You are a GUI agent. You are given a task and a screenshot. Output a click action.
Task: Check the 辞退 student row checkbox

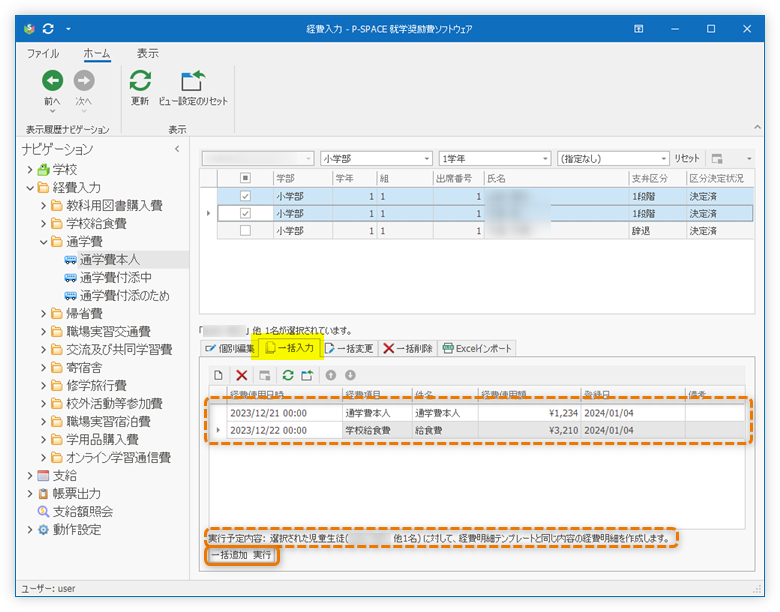pos(245,231)
